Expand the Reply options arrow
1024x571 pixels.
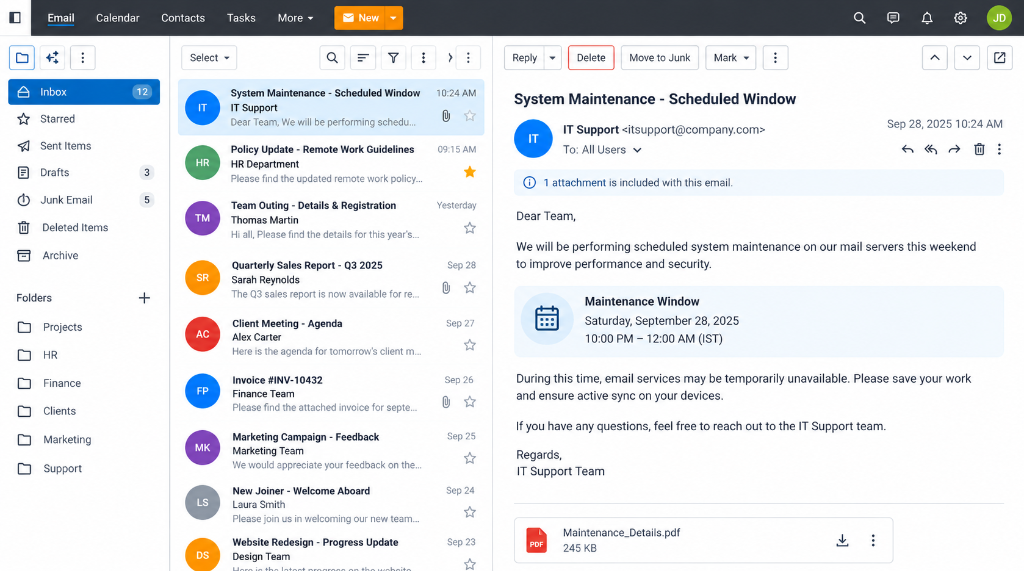pos(552,57)
